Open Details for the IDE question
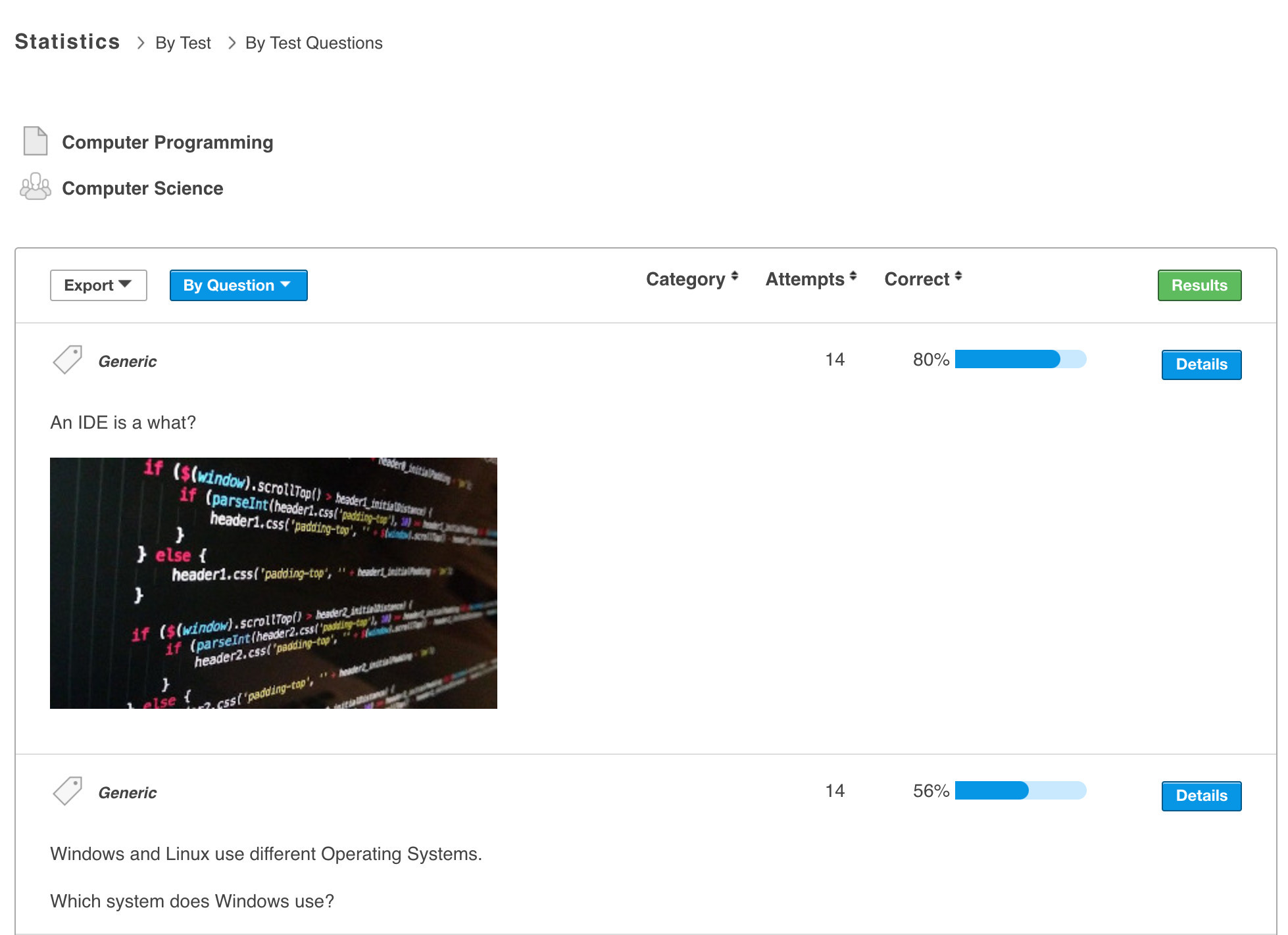1288x935 pixels. (1201, 364)
